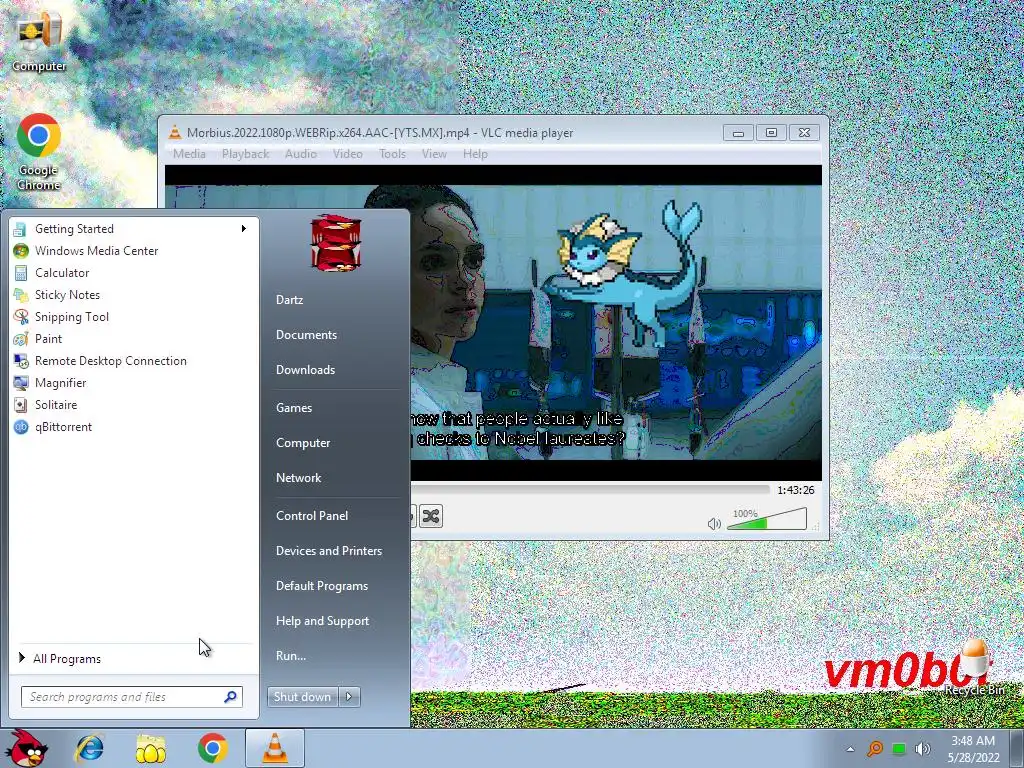The image size is (1024, 768).
Task: Open the VLC Video menu
Action: coord(347,154)
